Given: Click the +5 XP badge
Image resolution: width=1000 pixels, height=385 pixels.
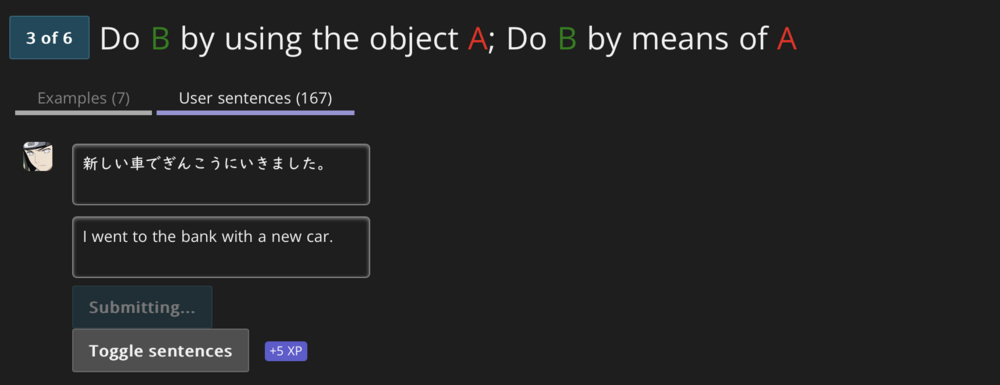Looking at the screenshot, I should (x=286, y=351).
